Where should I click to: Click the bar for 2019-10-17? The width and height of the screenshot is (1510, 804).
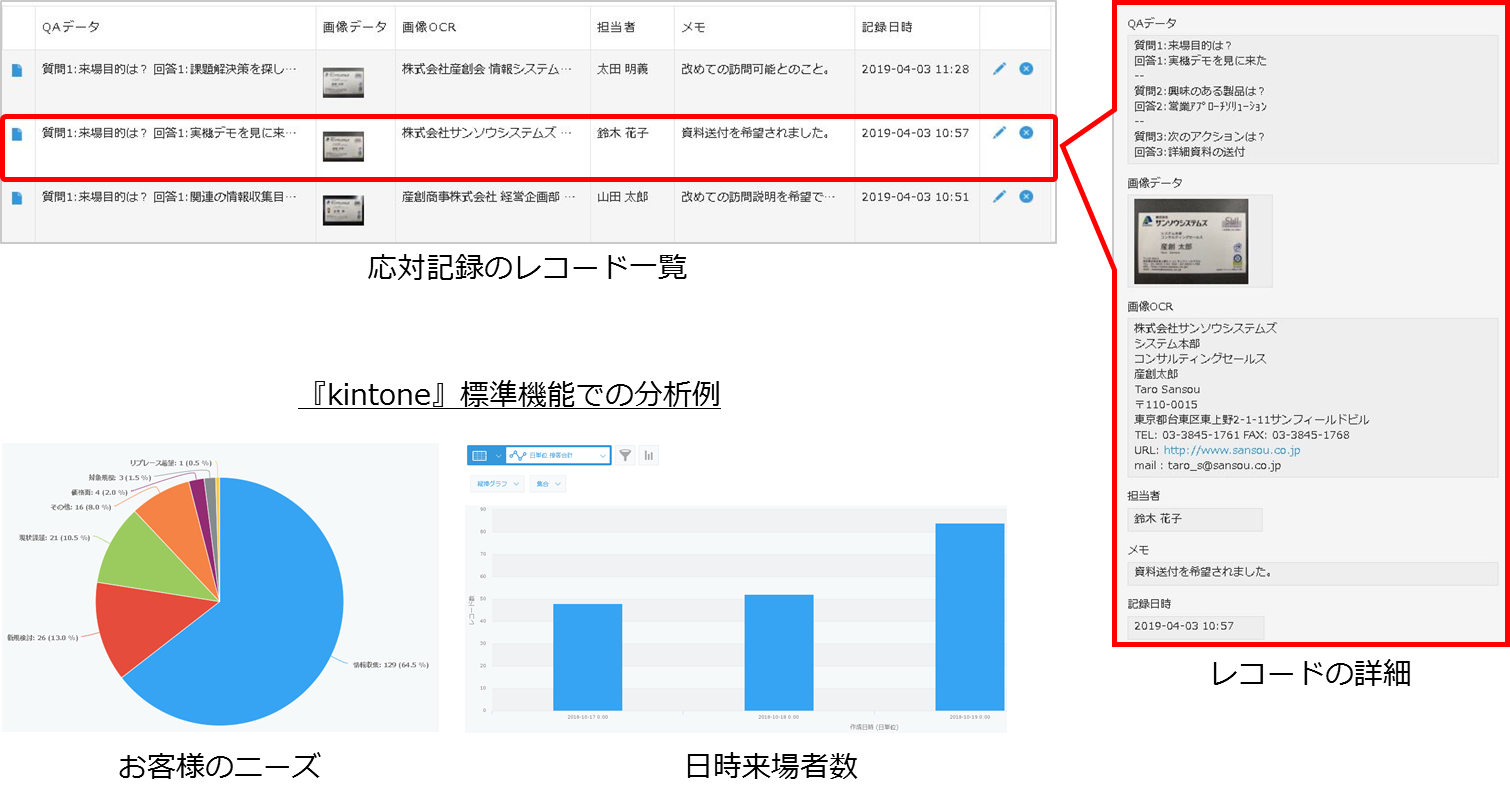pyautogui.click(x=588, y=657)
